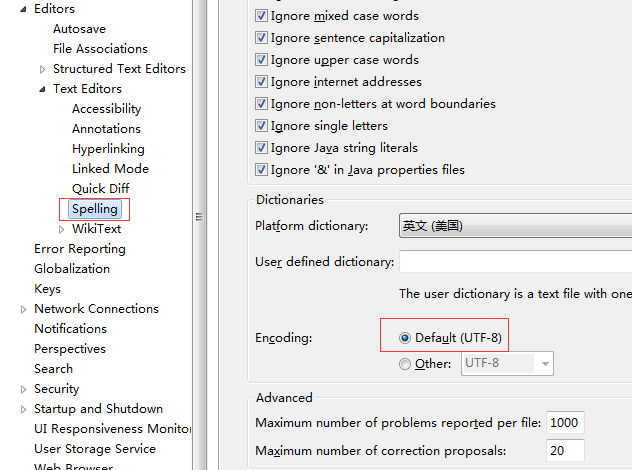Image resolution: width=632 pixels, height=470 pixels.
Task: Select the Editors tree item
Action: [x=54, y=9]
